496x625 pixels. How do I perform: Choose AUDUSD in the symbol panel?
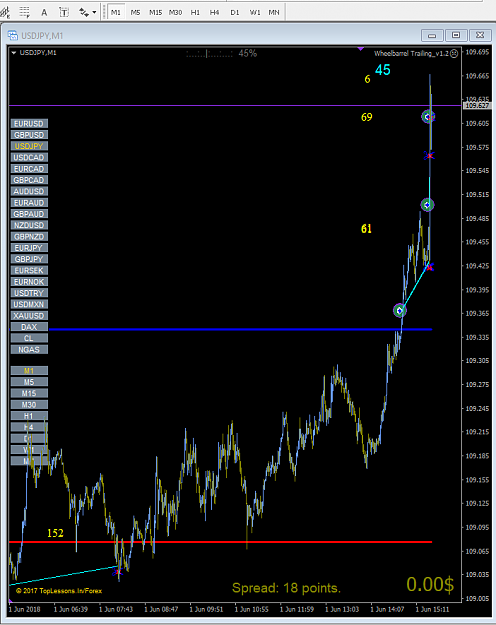[29, 191]
